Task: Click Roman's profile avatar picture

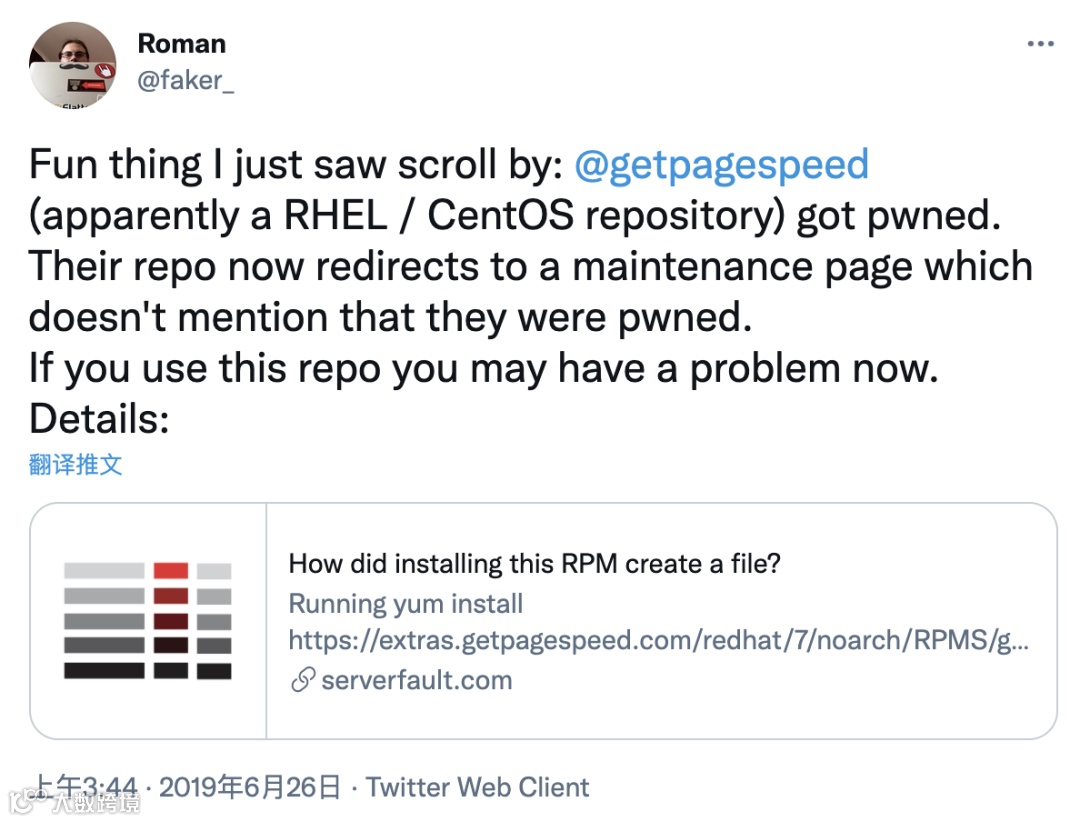Action: [x=72, y=65]
